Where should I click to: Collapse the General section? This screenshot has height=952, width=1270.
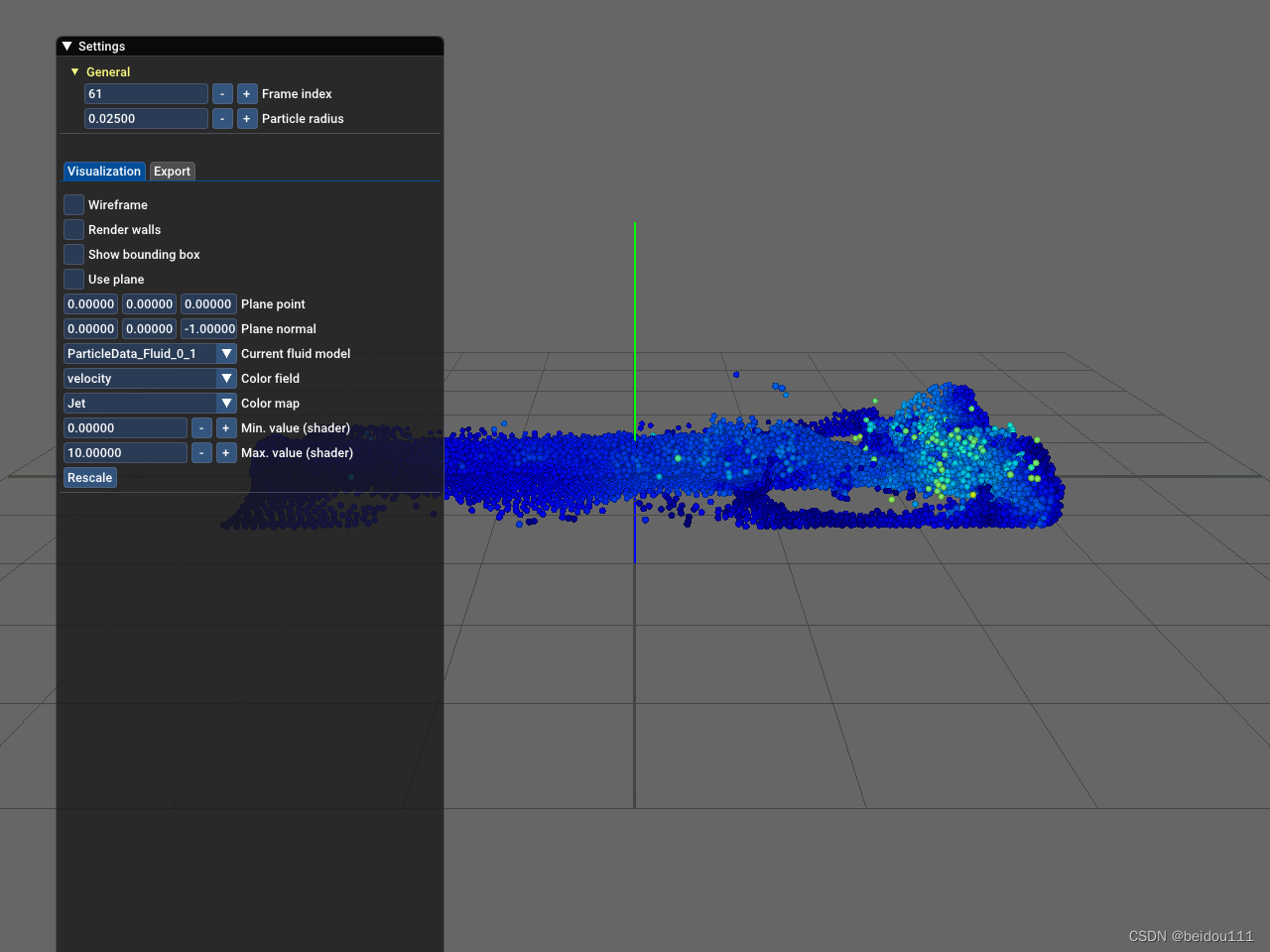74,71
